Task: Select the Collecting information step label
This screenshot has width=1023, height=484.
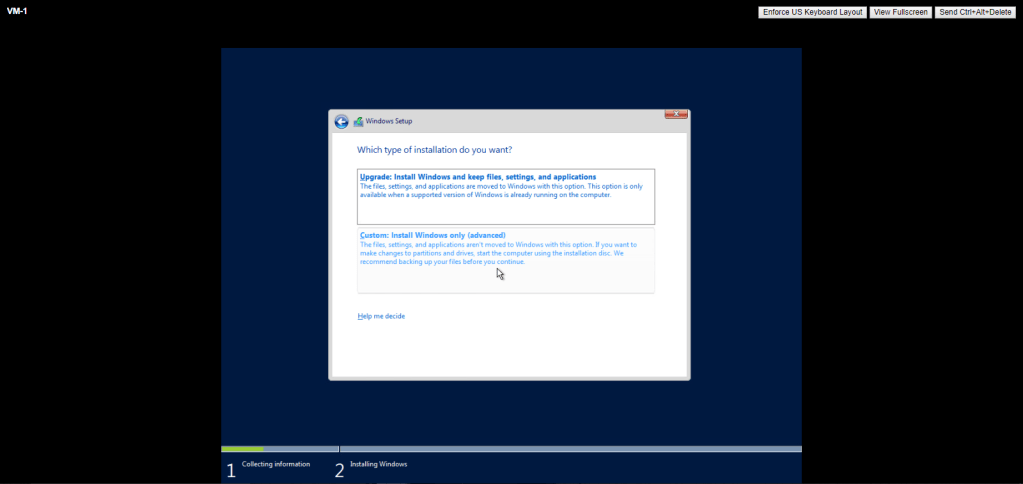Action: pos(276,464)
